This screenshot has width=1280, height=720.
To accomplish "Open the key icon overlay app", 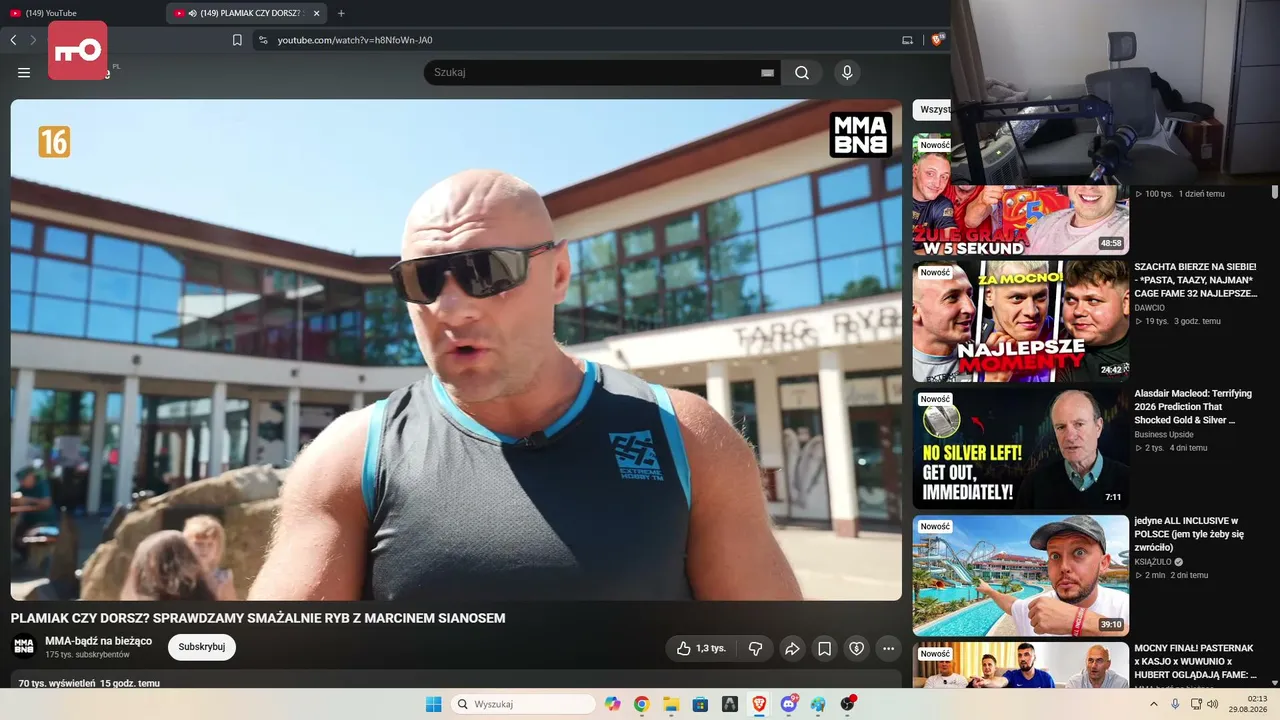I will pyautogui.click(x=77, y=50).
